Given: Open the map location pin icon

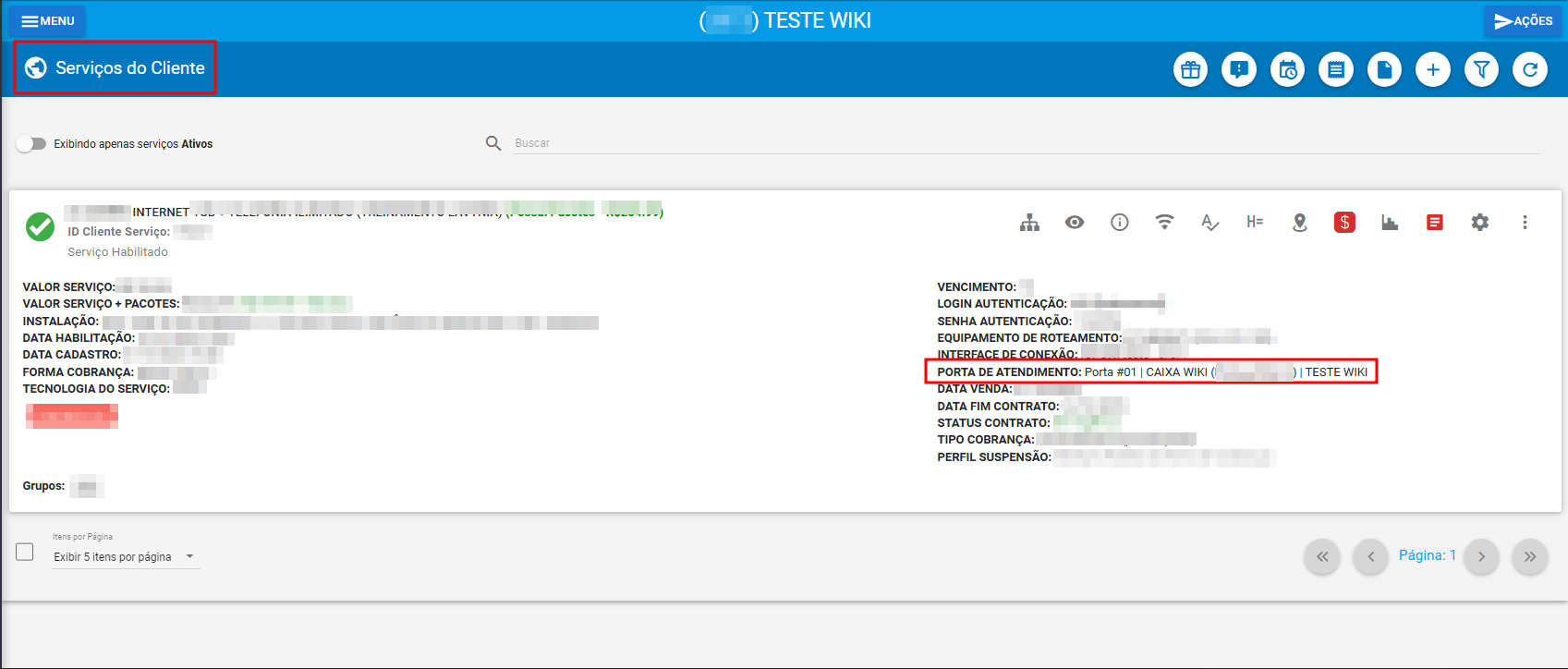Looking at the screenshot, I should (x=1300, y=223).
